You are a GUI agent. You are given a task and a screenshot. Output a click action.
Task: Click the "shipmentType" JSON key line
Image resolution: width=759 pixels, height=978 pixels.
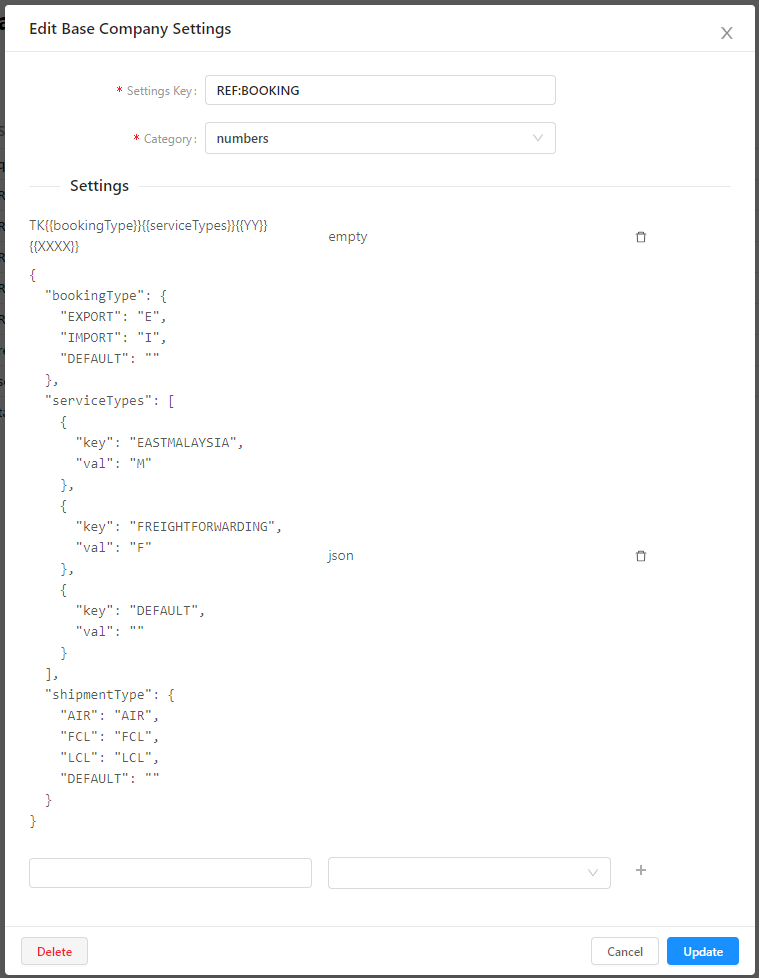pos(109,695)
